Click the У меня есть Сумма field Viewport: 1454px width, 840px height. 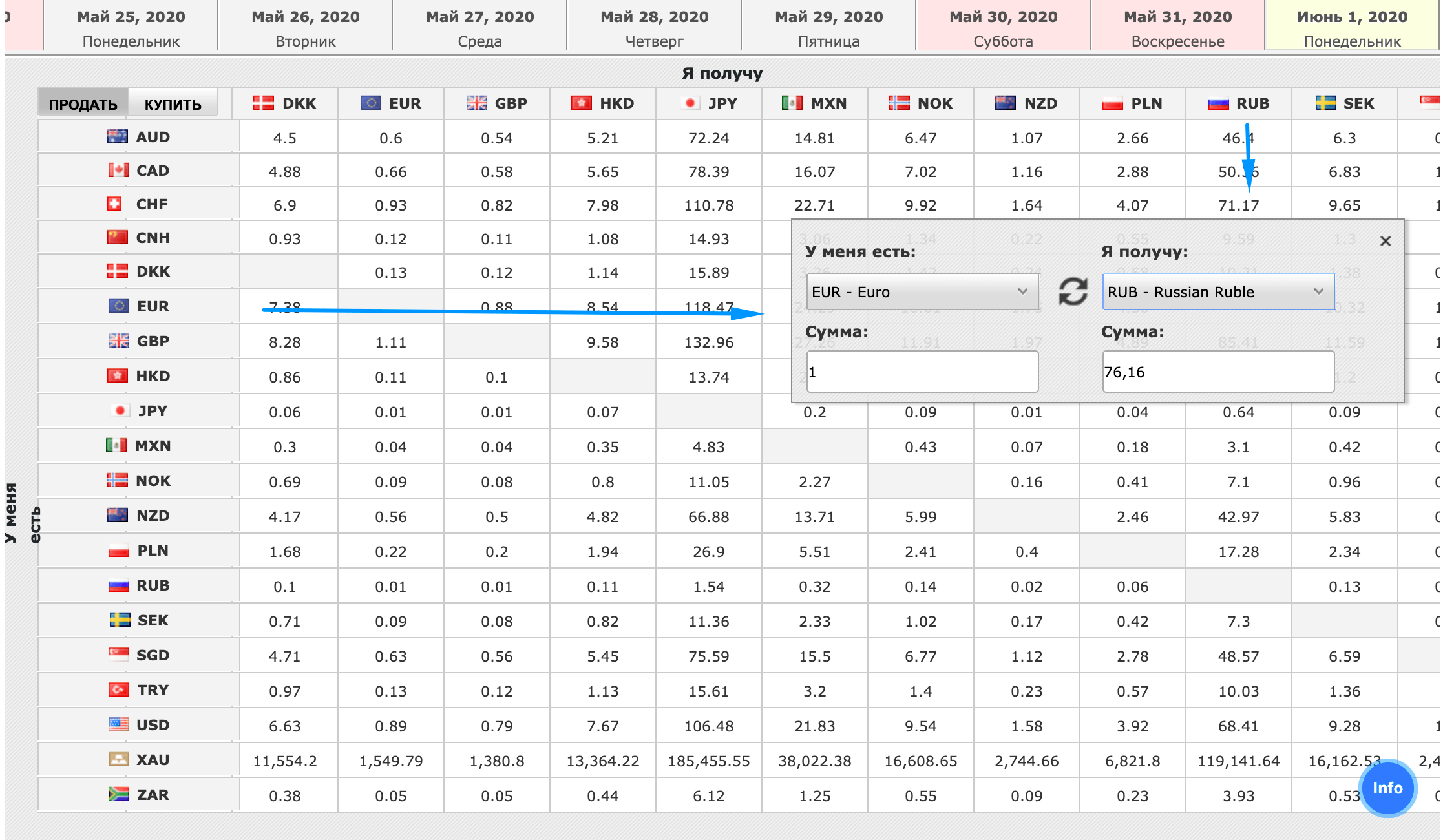pyautogui.click(x=922, y=372)
